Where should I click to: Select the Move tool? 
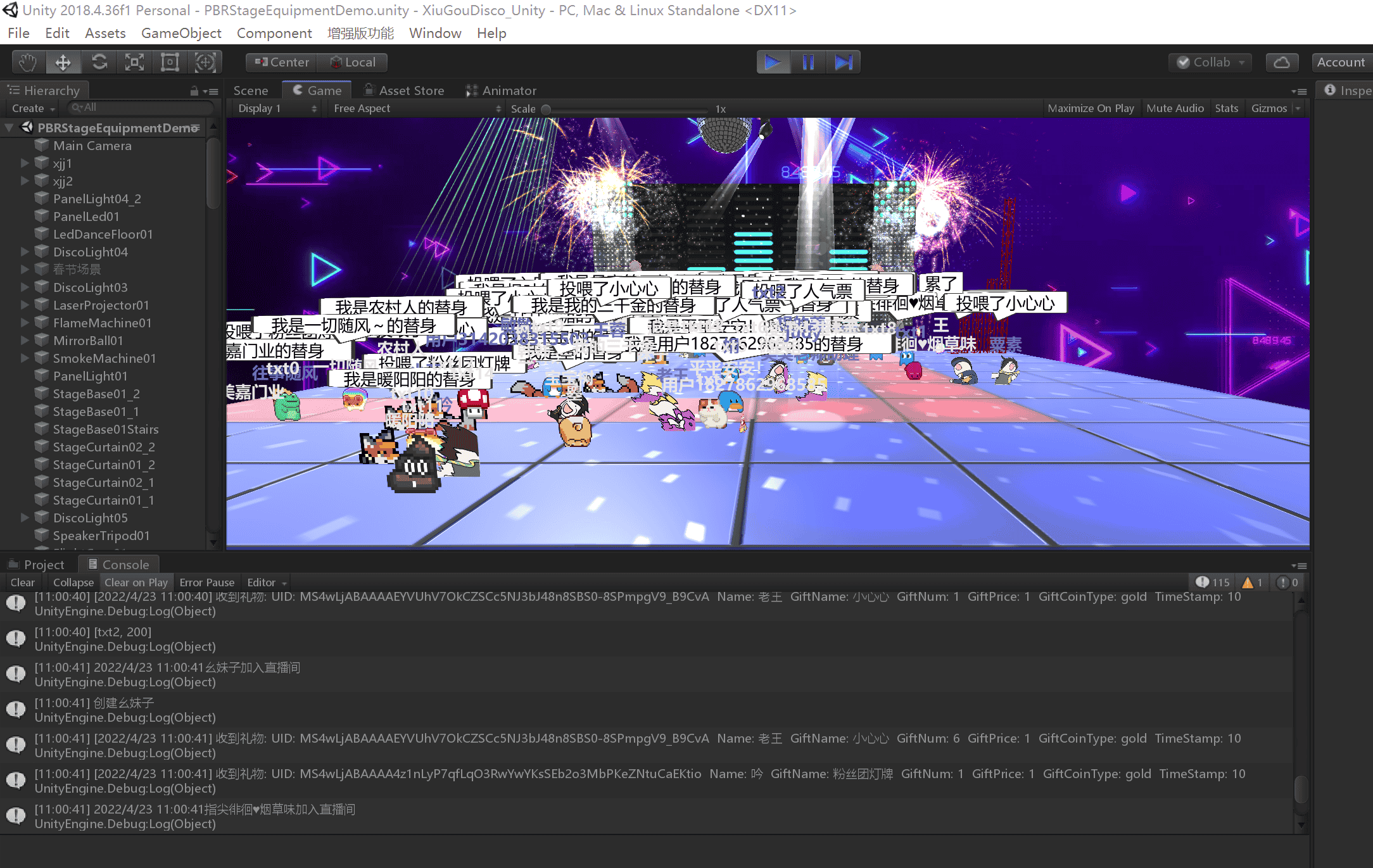coord(63,61)
